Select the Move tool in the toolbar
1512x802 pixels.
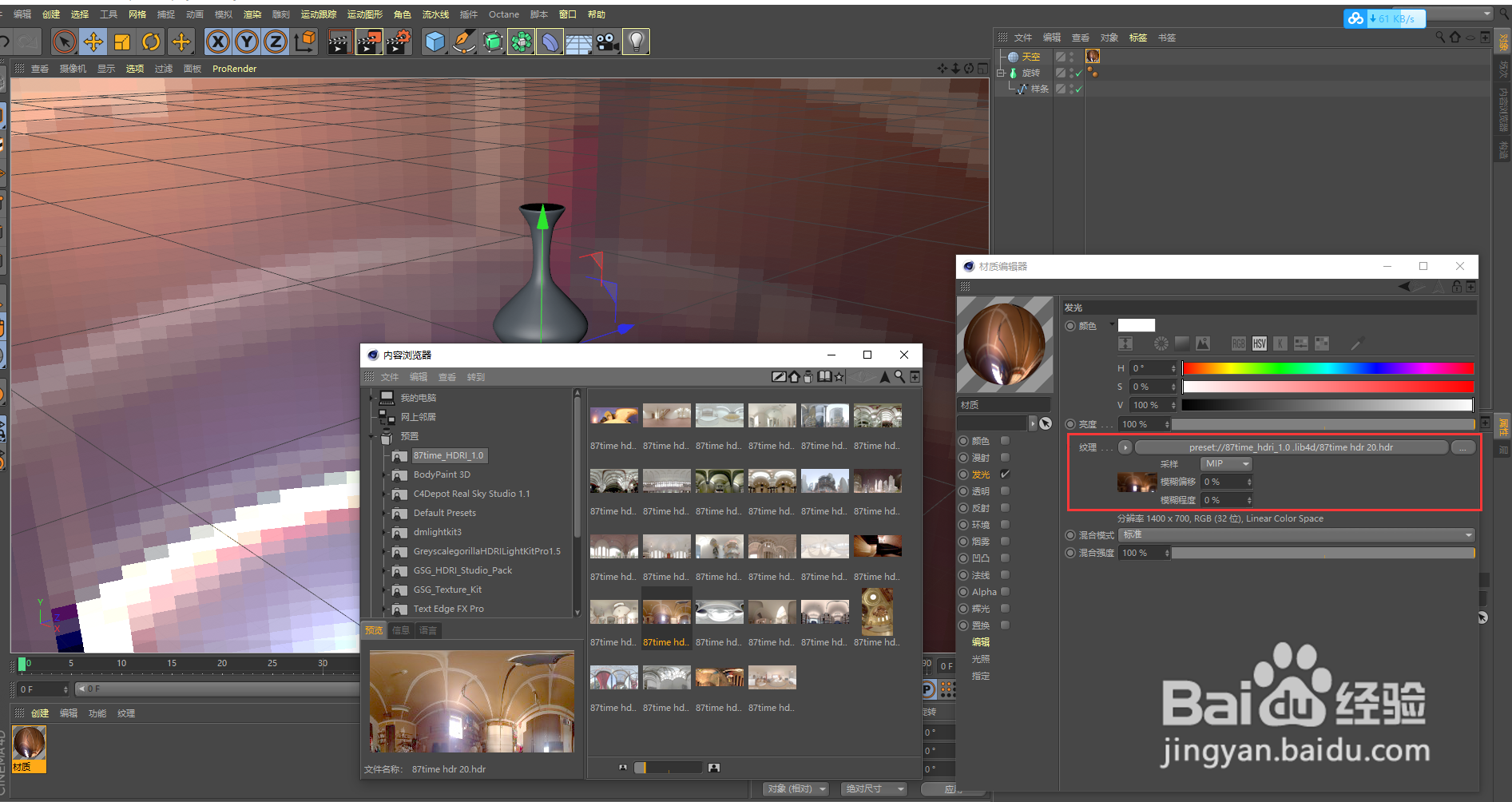click(x=95, y=42)
